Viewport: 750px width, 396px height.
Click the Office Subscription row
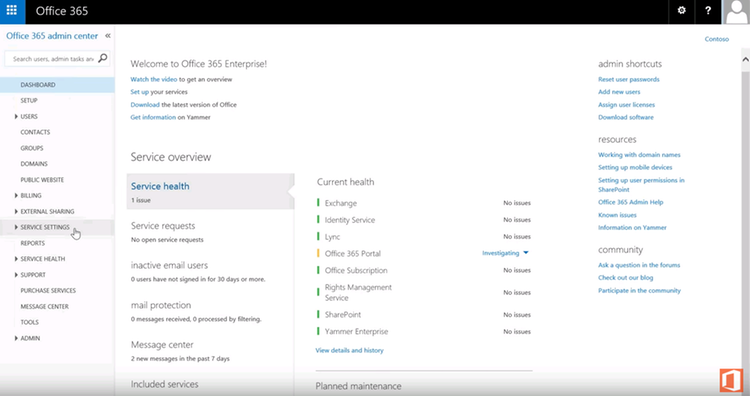(424, 270)
